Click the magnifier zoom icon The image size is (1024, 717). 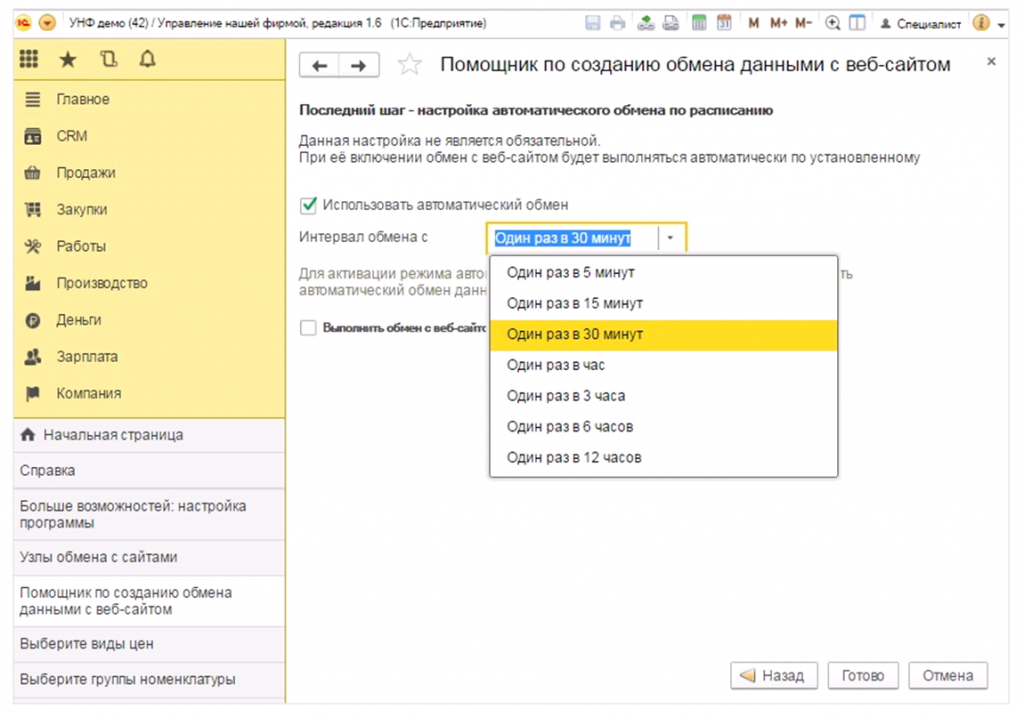point(832,23)
